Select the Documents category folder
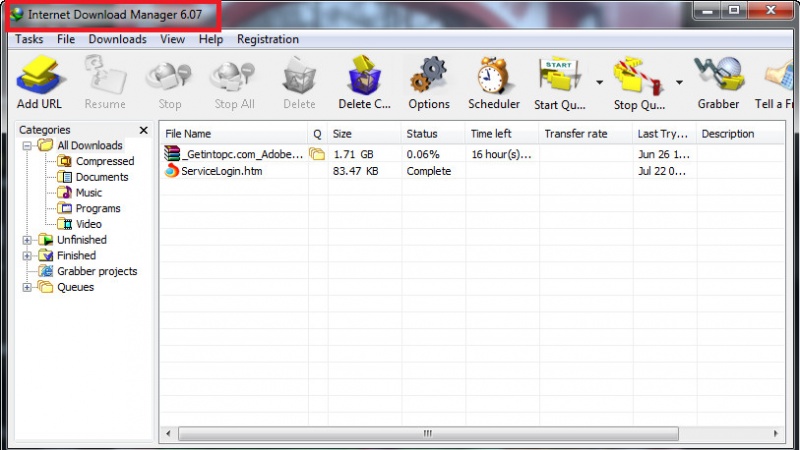This screenshot has width=800, height=450. pos(92,177)
